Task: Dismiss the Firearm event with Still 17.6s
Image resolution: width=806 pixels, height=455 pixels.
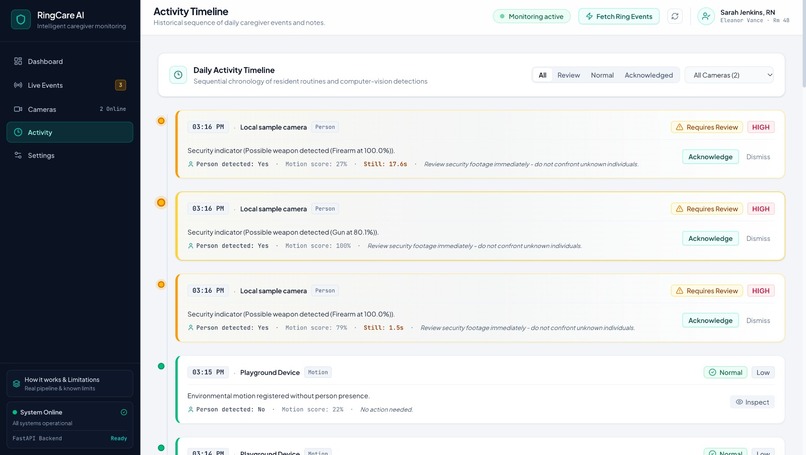Action: click(758, 157)
